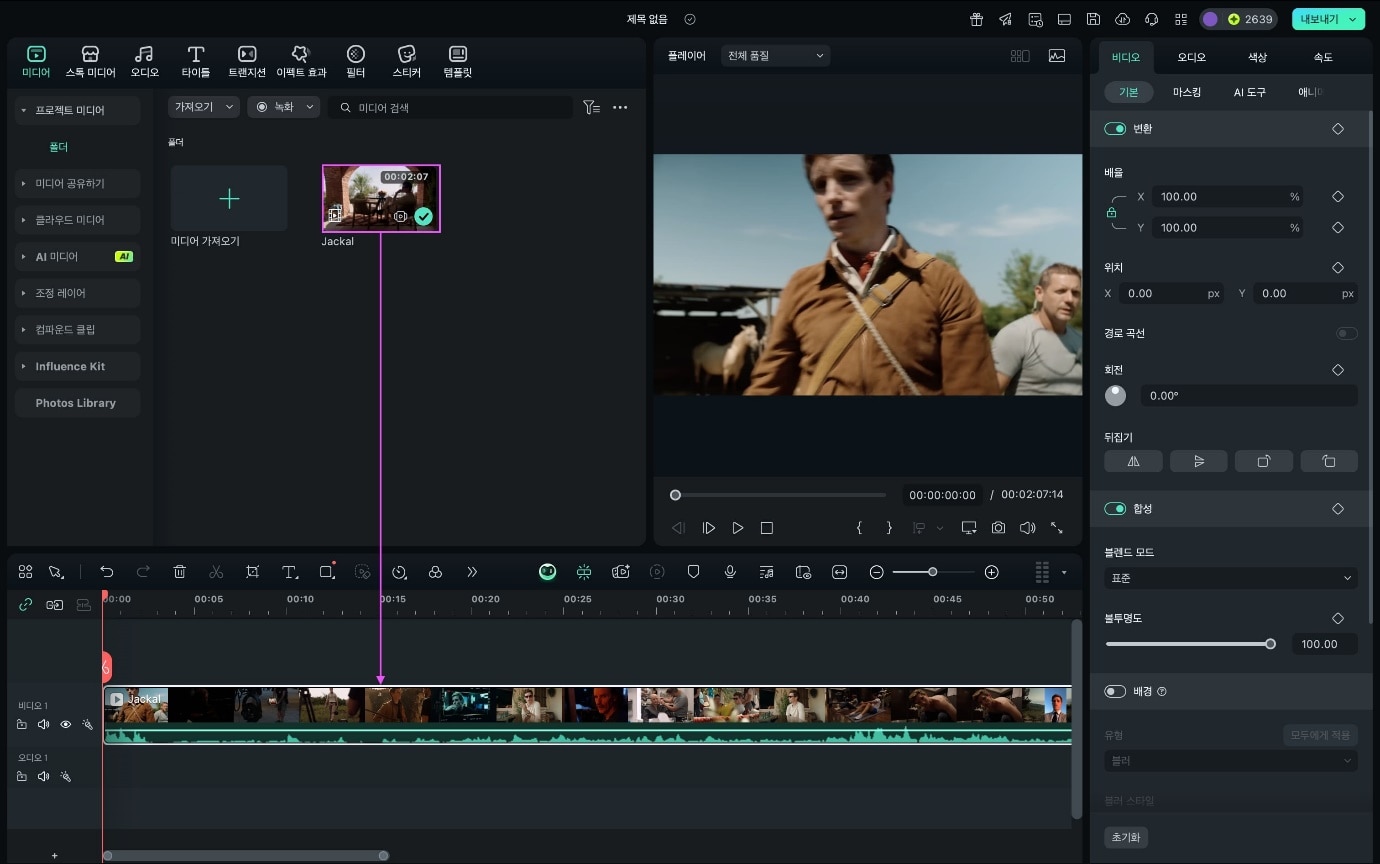Expand the 클라우드 미디어 section
Image resolution: width=1380 pixels, height=864 pixels.
pos(78,220)
